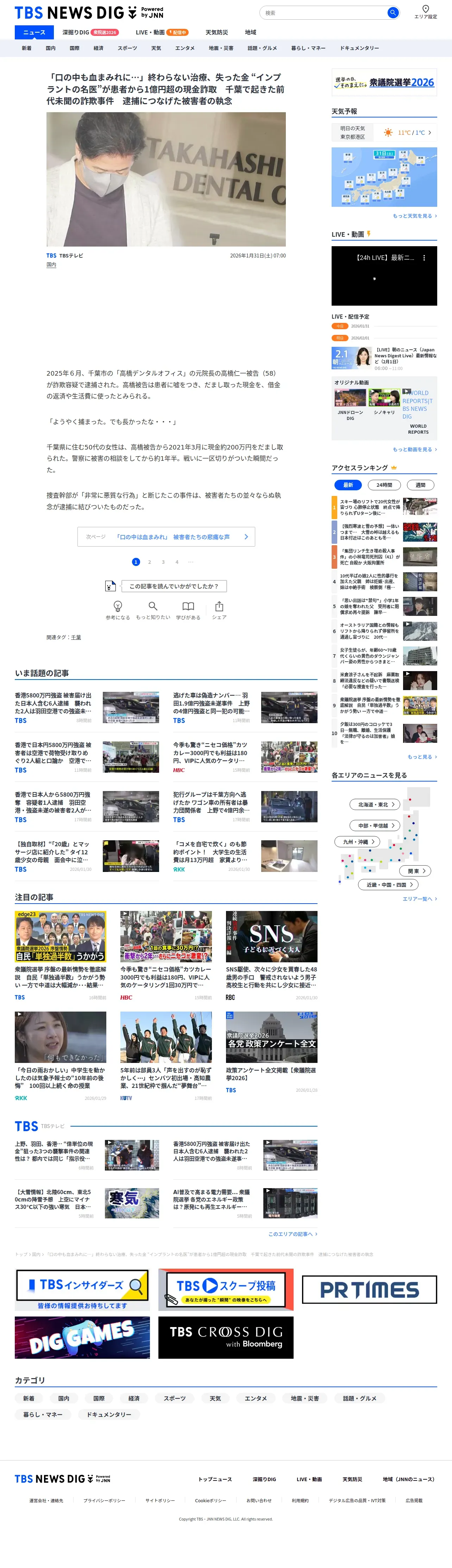Click the search input field
The width and height of the screenshot is (452, 1568).
tap(324, 13)
